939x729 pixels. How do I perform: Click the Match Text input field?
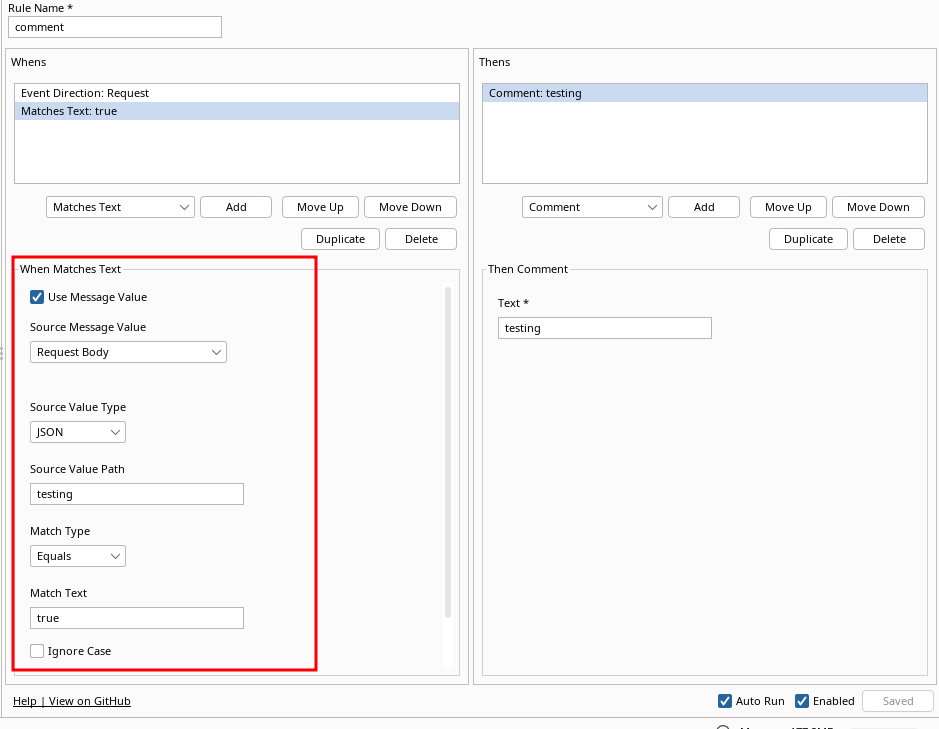pos(136,617)
